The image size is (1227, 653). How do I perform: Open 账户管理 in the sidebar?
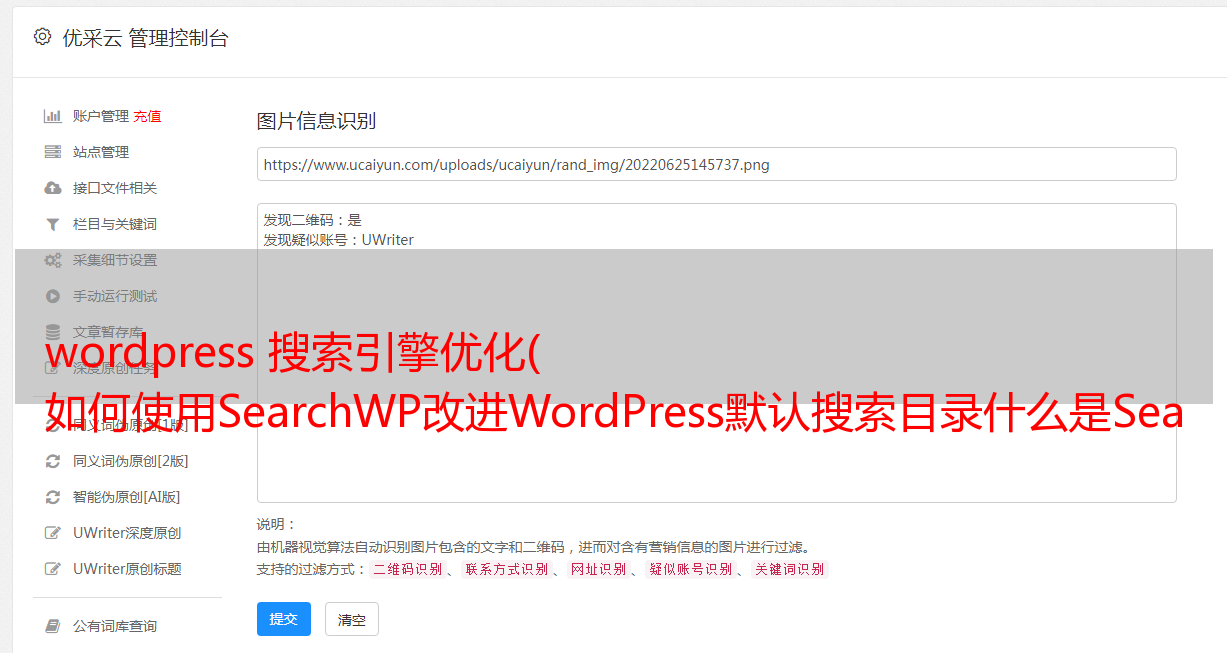pos(101,116)
